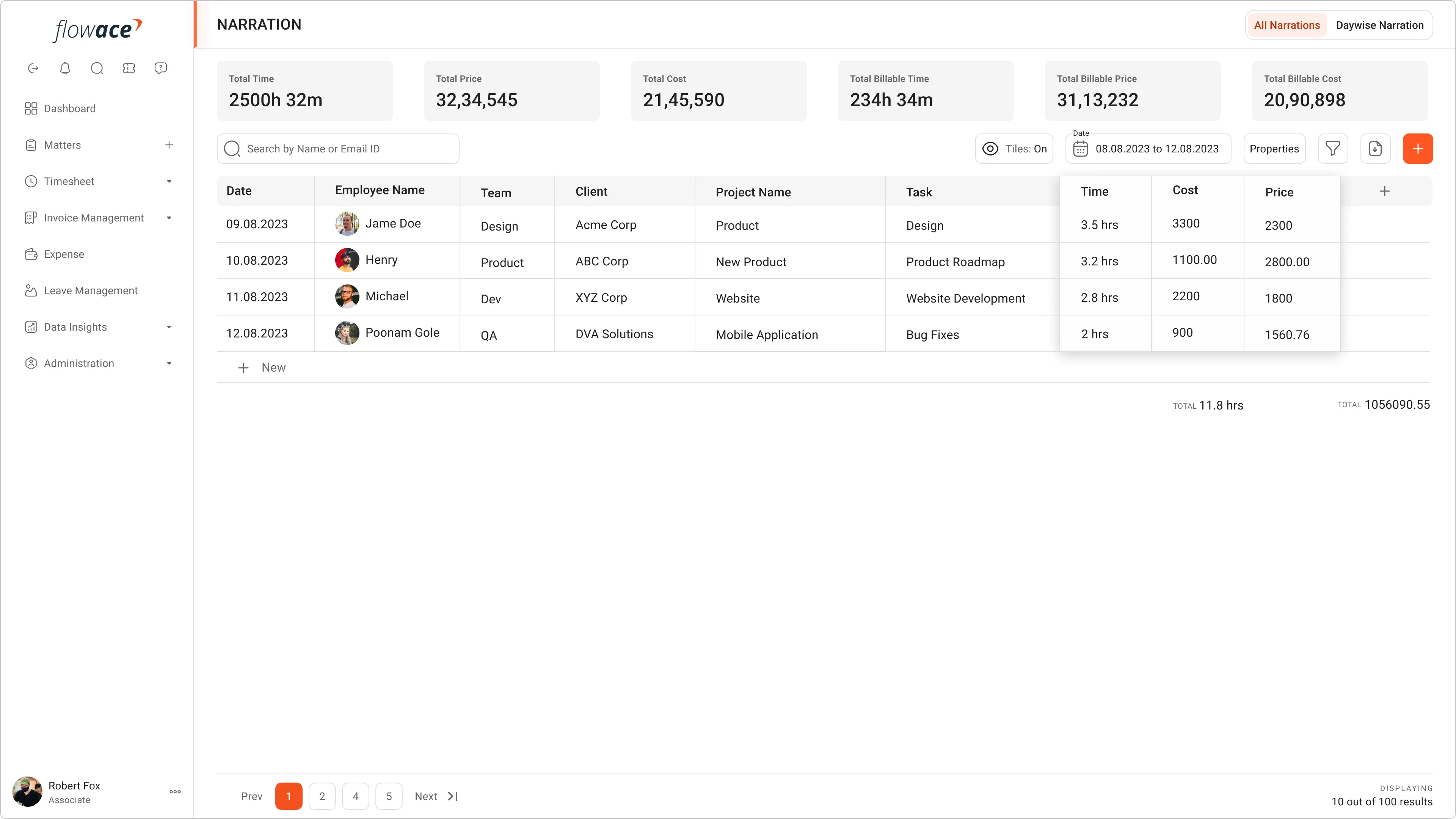Open the Dashboard menu item
The image size is (1456, 819).
(x=69, y=108)
